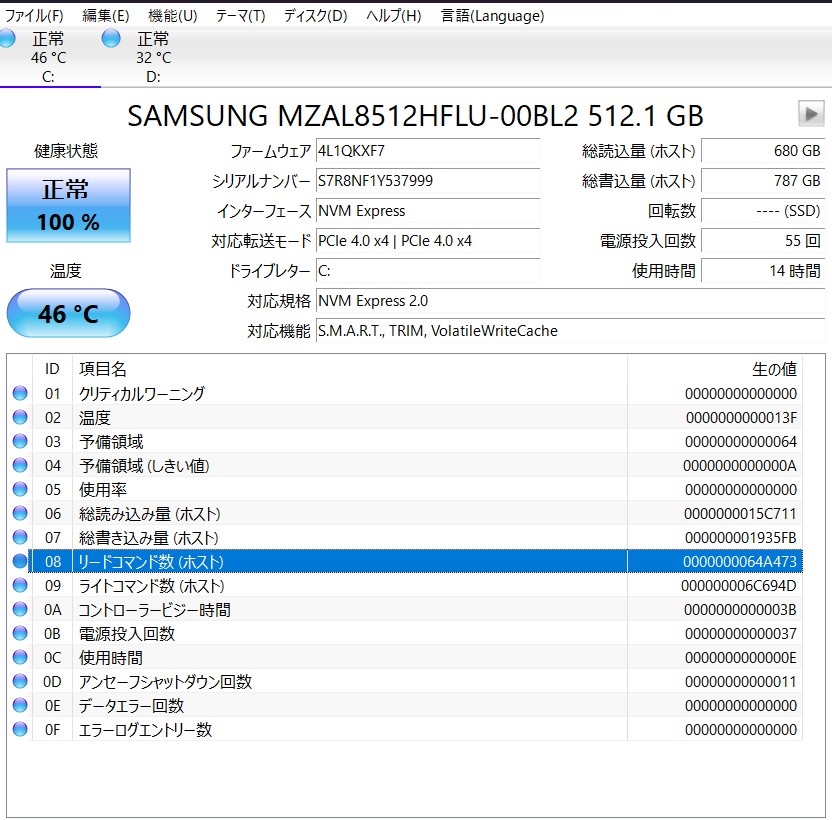Click the status orb for highlighted row 08

click(20, 562)
